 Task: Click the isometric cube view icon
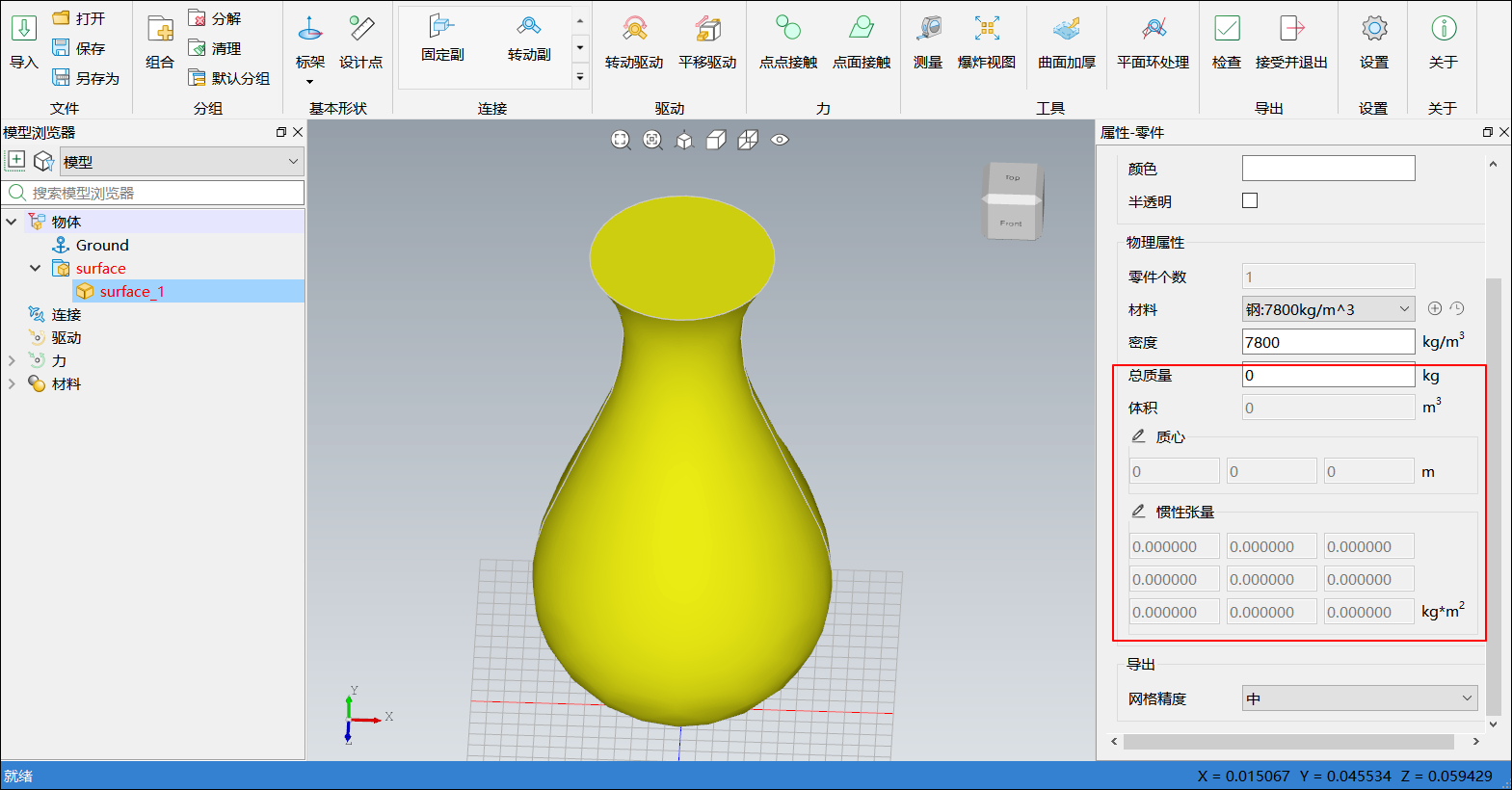[684, 141]
